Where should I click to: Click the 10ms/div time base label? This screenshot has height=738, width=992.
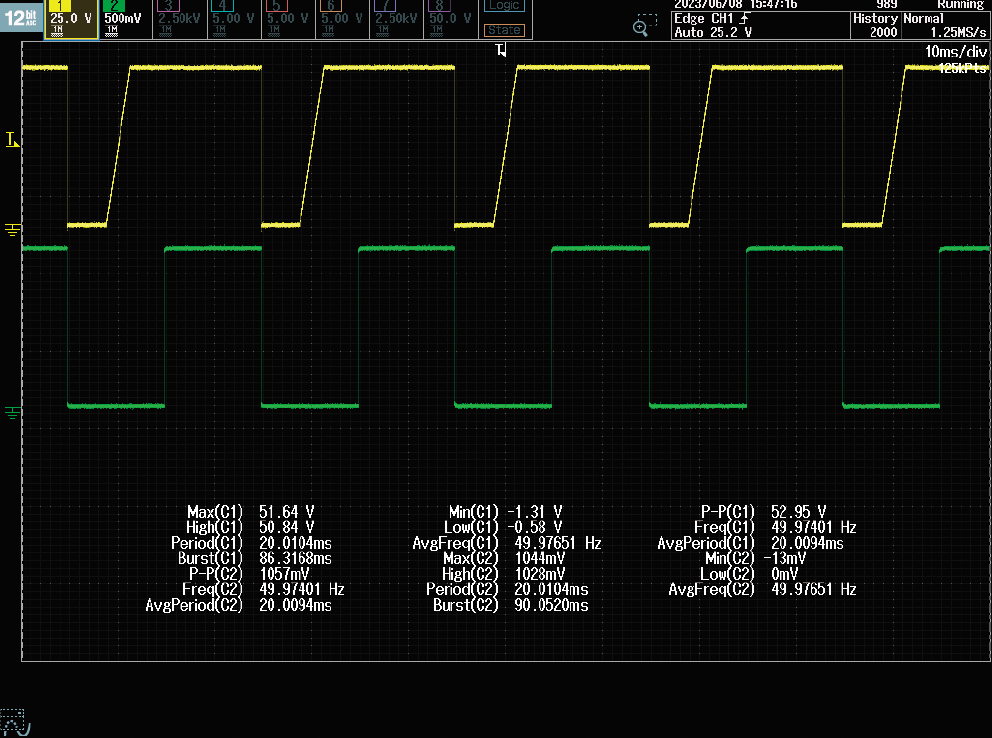tap(955, 52)
